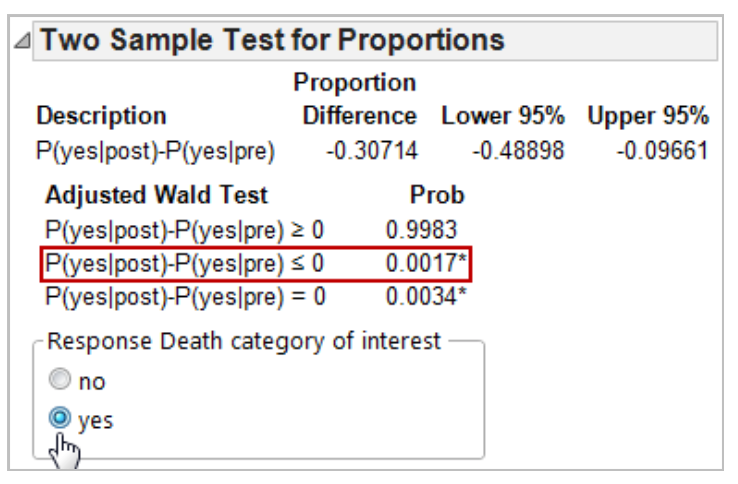
Task: Click the Proportion Difference column header
Action: point(359,99)
